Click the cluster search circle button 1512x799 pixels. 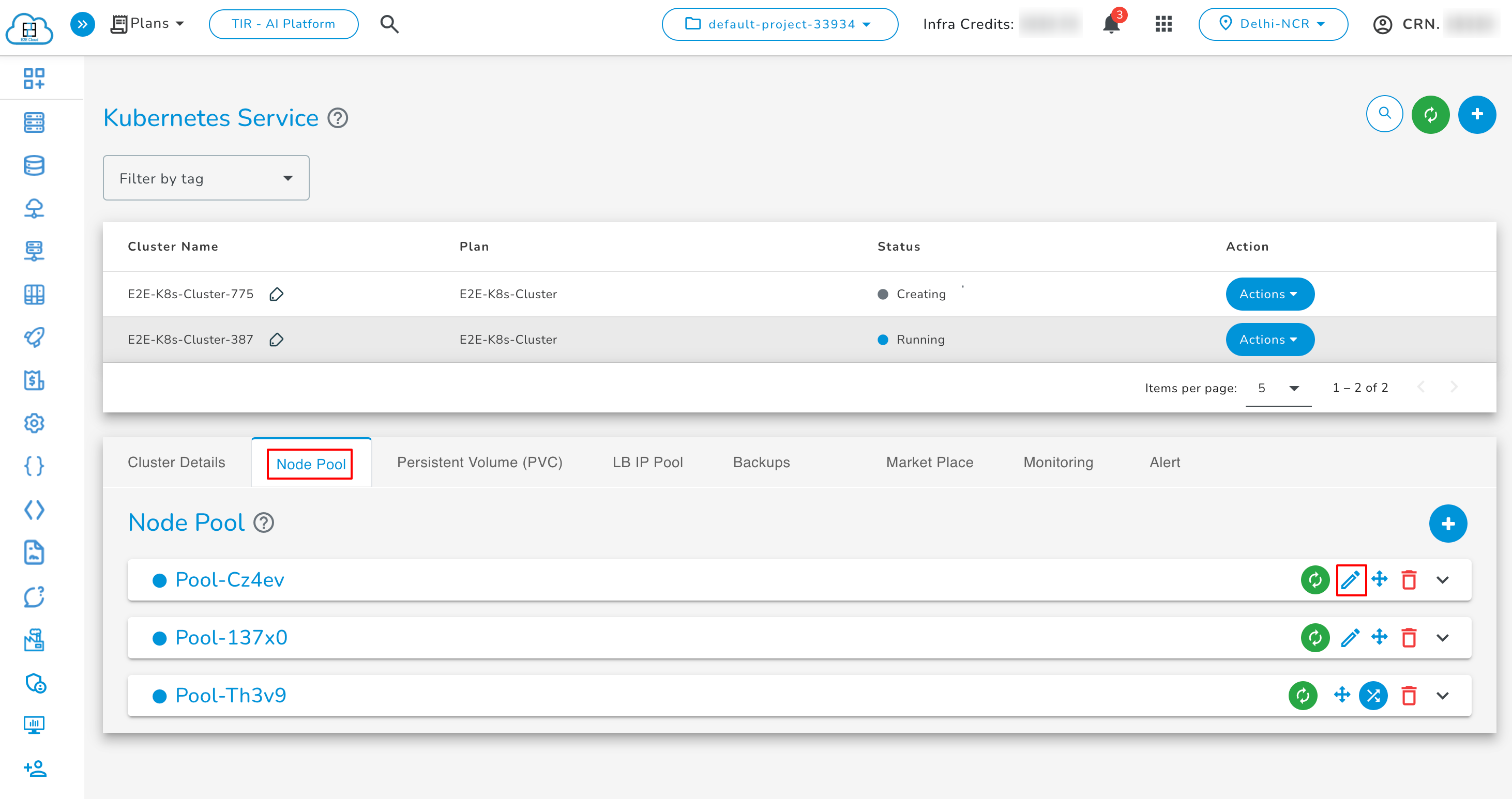1385,114
